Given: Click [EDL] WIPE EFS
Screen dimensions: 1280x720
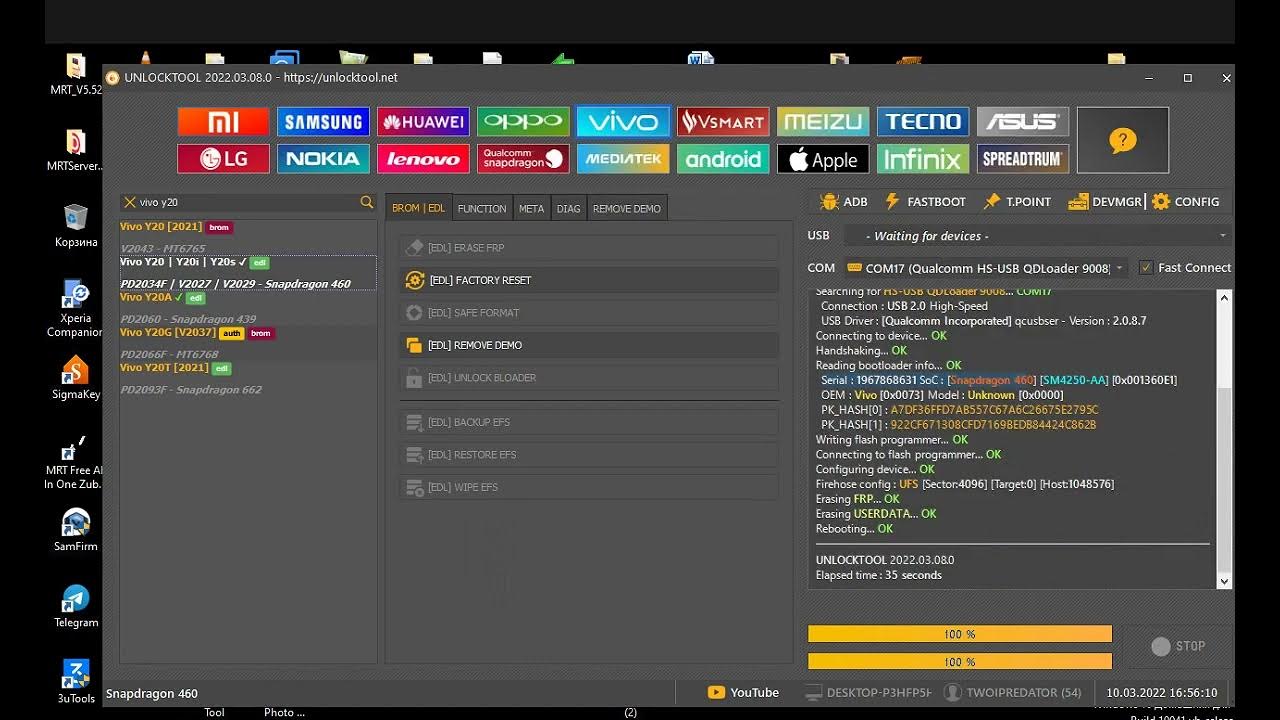Looking at the screenshot, I should [x=588, y=488].
